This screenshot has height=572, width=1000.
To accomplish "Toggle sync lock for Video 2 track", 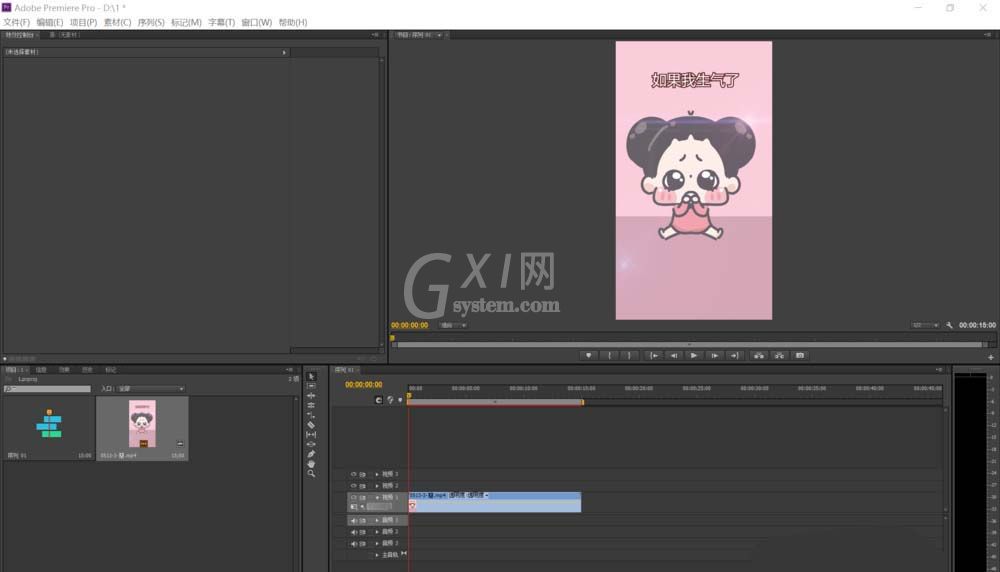I will pos(363,486).
